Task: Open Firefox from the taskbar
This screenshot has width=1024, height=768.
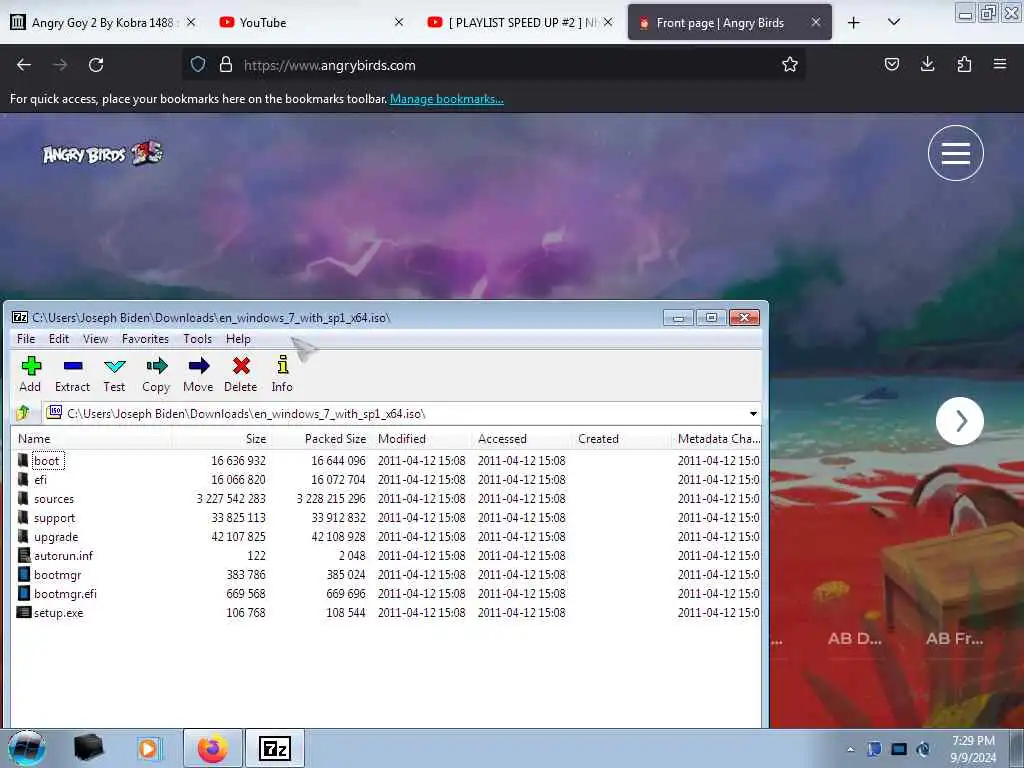Action: (x=213, y=748)
